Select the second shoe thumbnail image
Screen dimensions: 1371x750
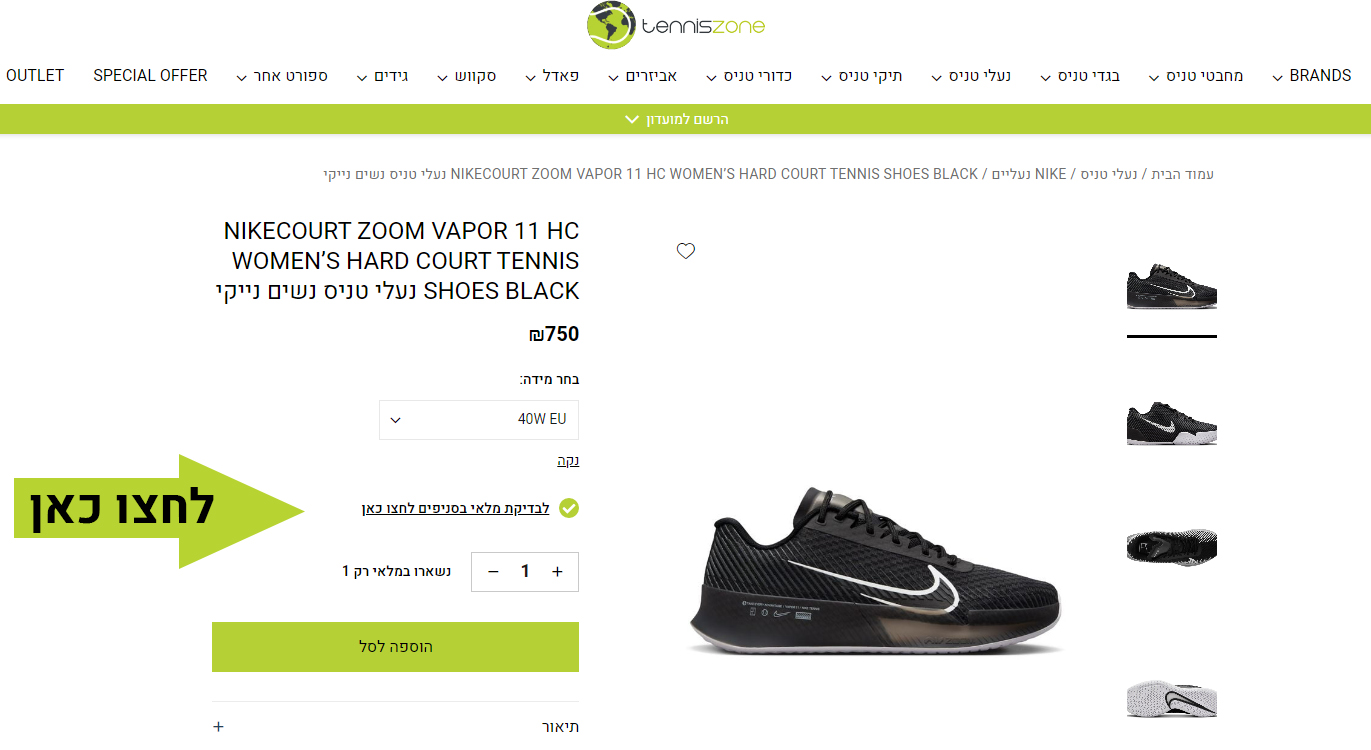click(x=1172, y=423)
